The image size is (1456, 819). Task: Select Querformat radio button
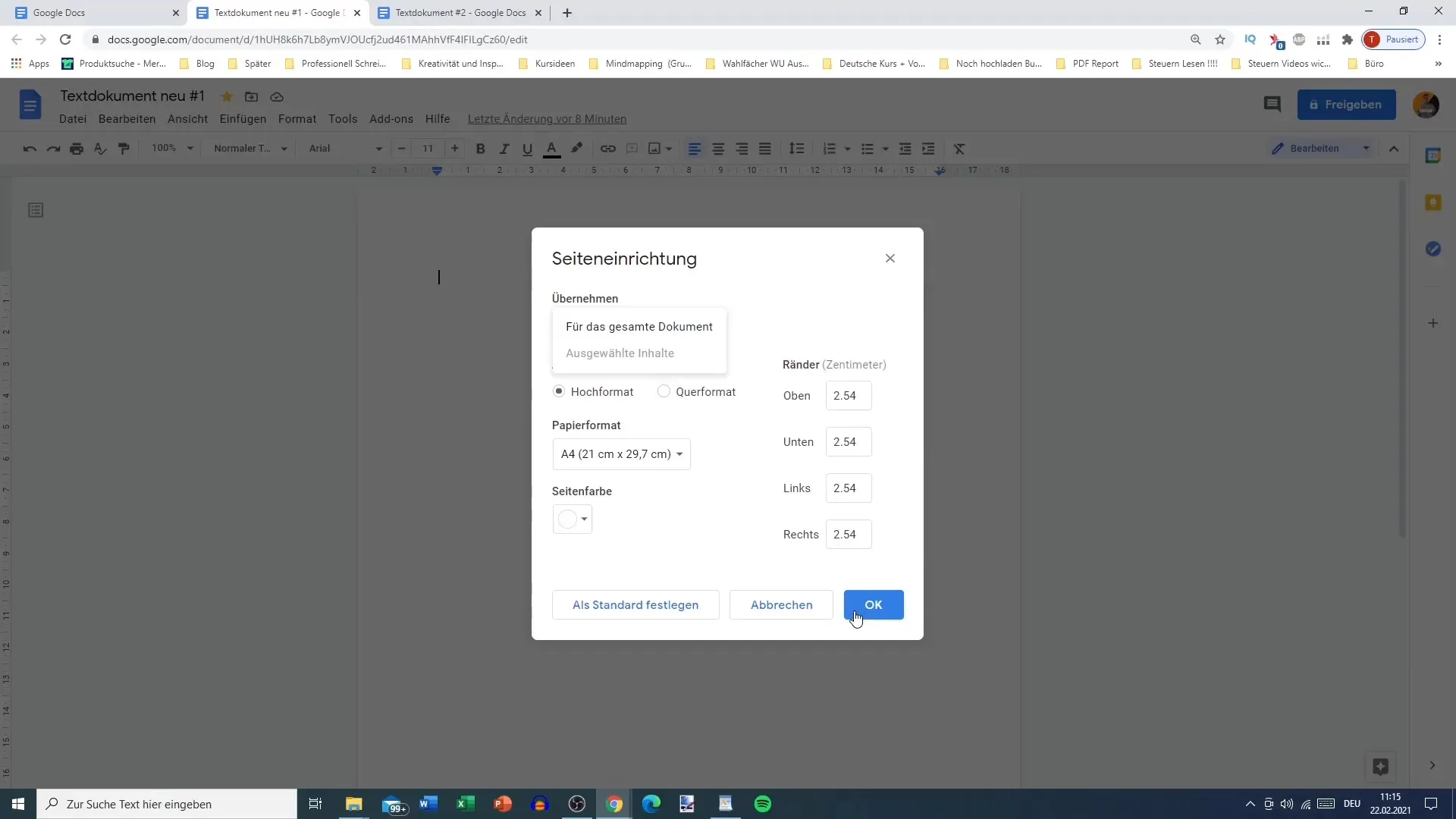click(663, 391)
